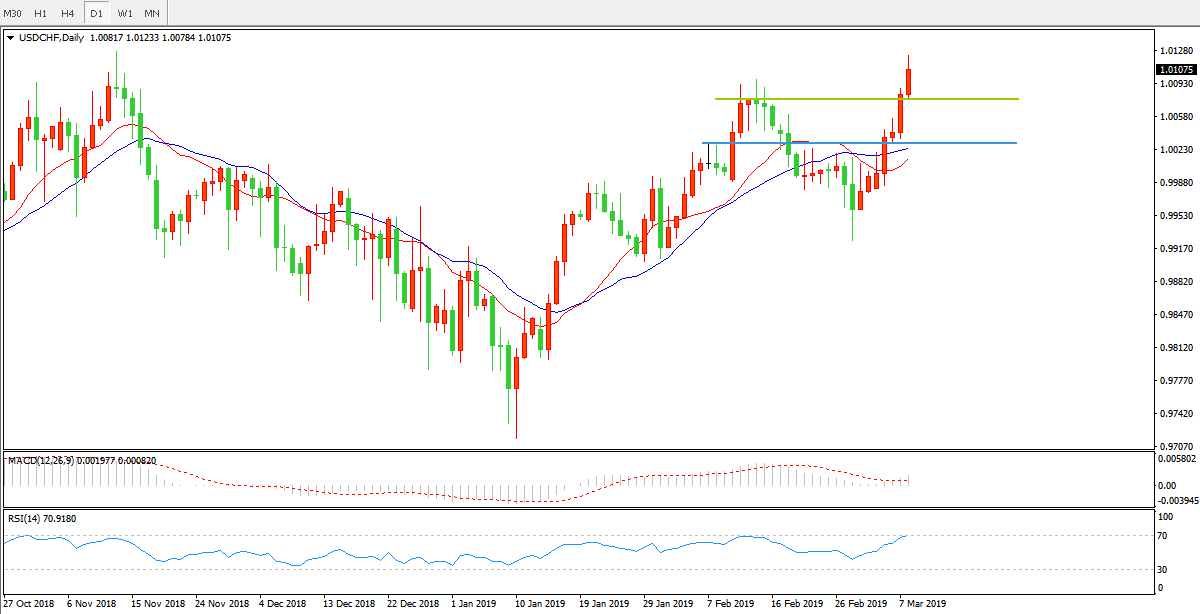Image resolution: width=1200 pixels, height=614 pixels.
Task: Open the W1 weekly timeframe
Action: tap(124, 13)
